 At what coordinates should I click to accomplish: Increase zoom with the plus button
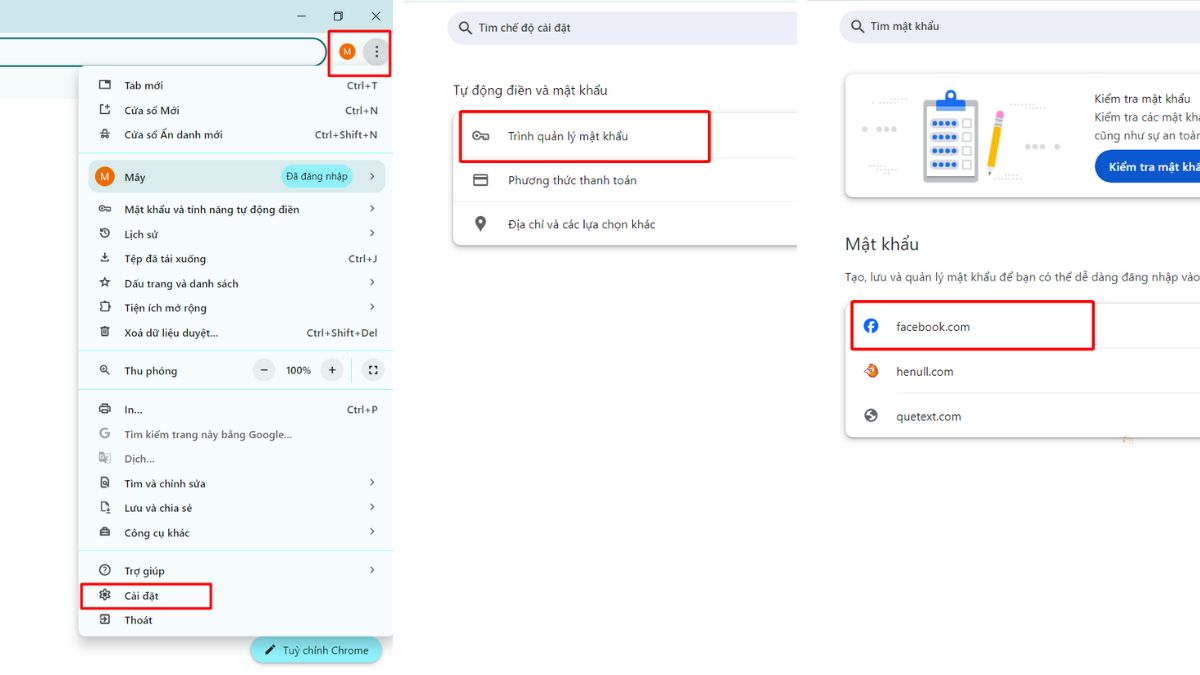point(332,370)
